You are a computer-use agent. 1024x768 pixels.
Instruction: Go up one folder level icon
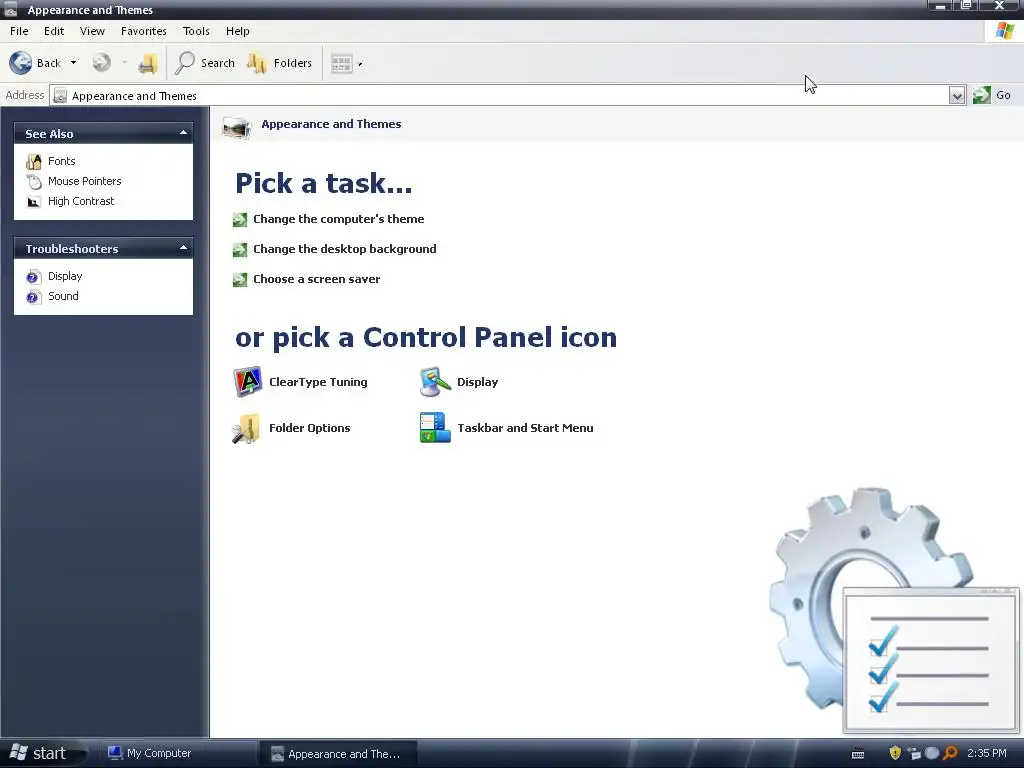tap(148, 63)
